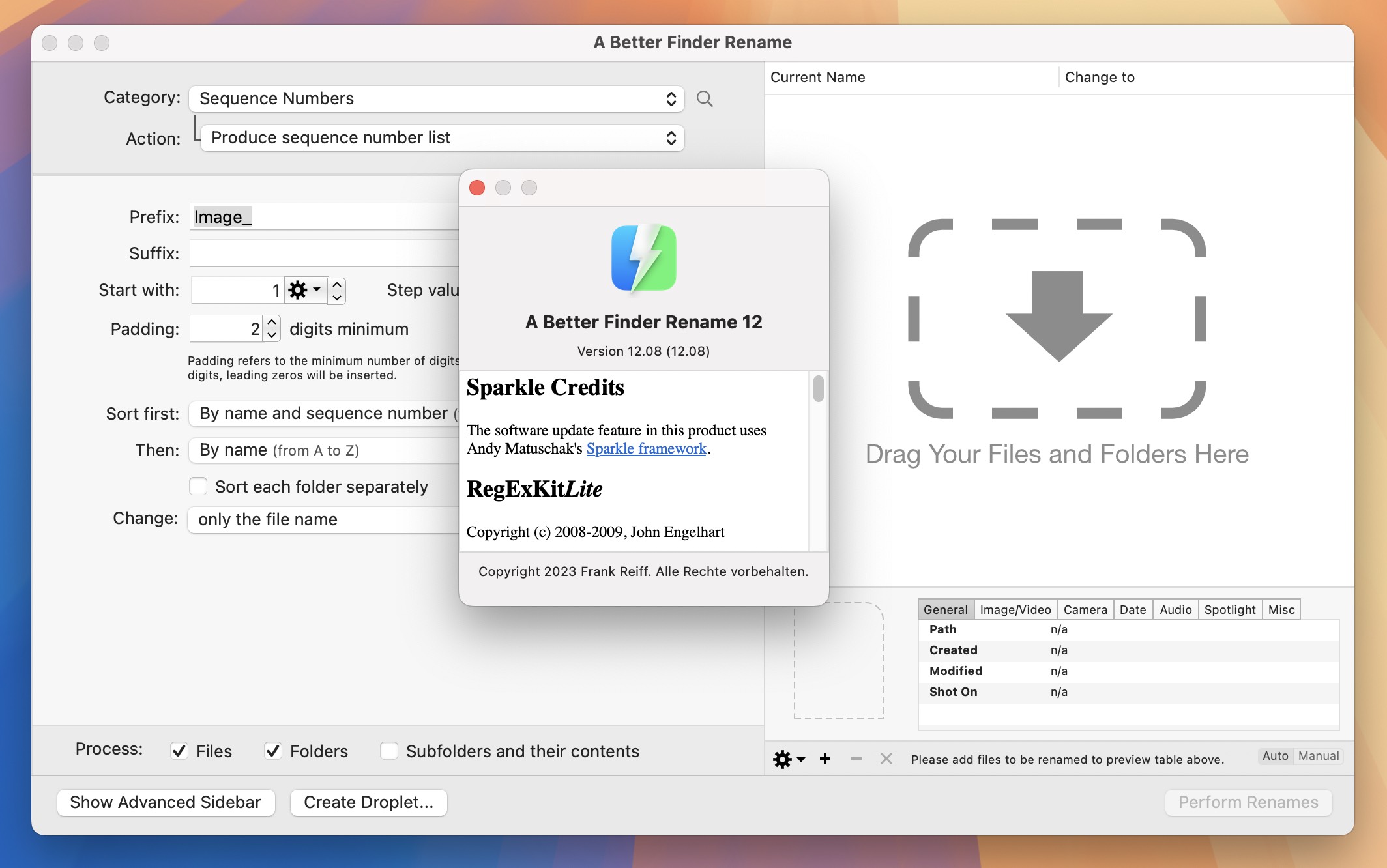Toggle the Folders checkbox
The image size is (1387, 868).
(x=273, y=751)
